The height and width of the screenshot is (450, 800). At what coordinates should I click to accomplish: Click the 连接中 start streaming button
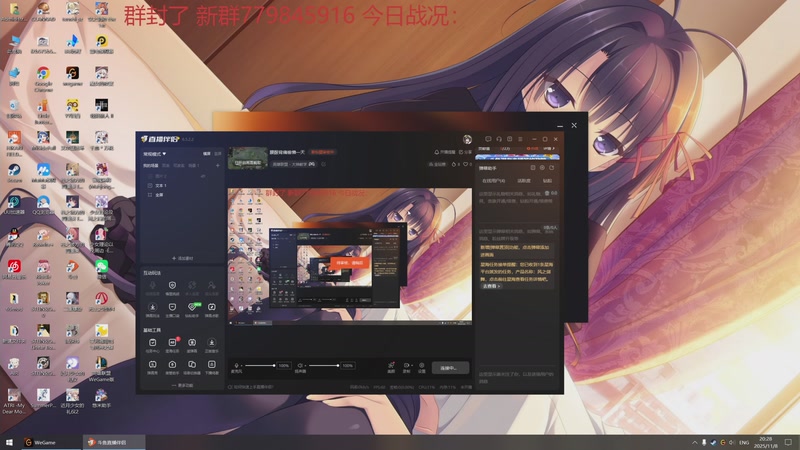[449, 367]
